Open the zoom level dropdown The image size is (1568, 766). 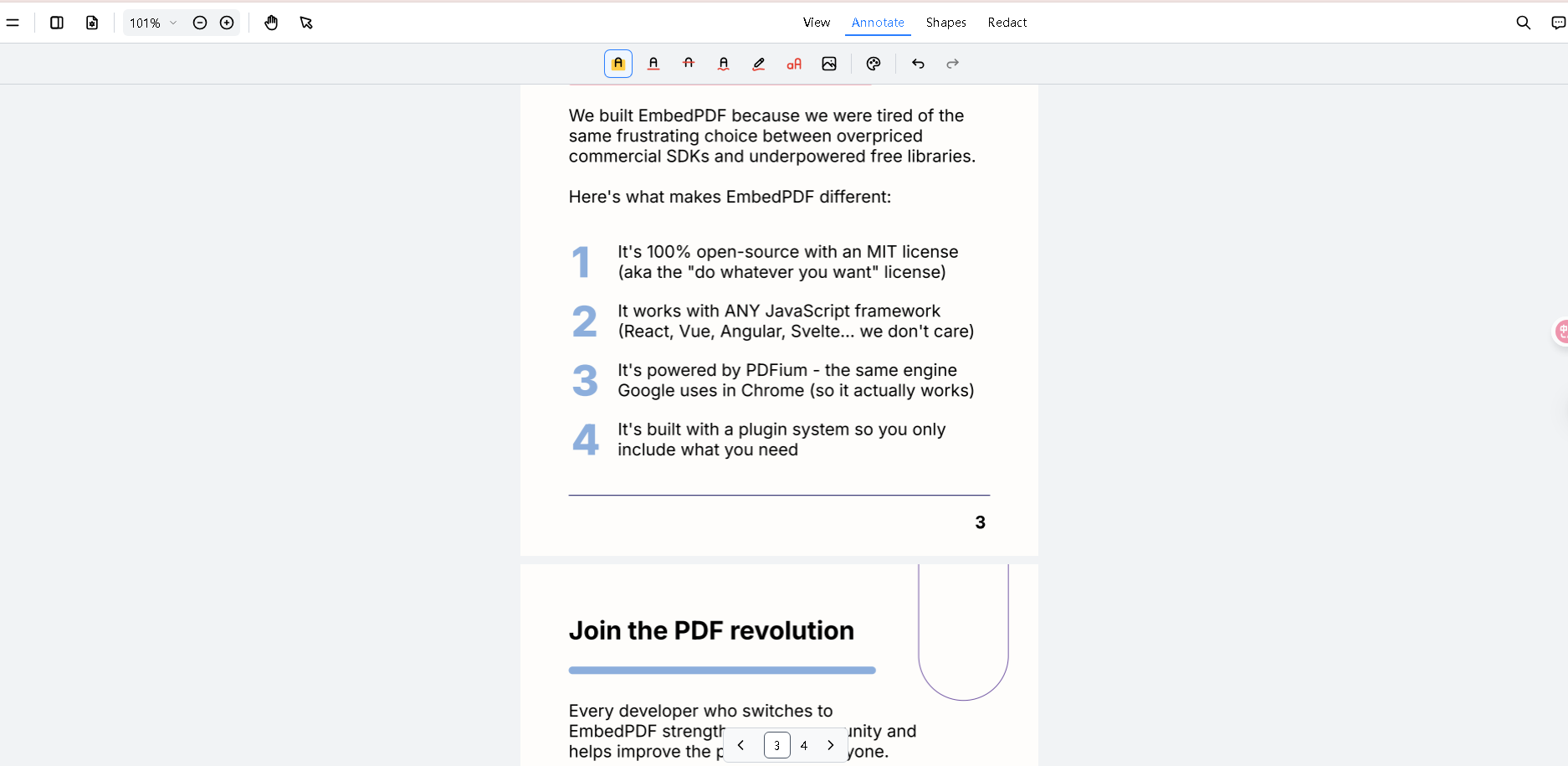(153, 23)
